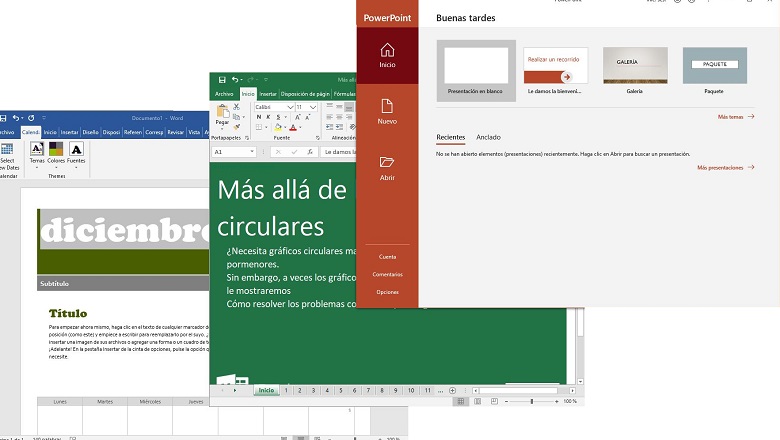Repeat the last action in Word
780x440 pixels.
click(x=31, y=118)
